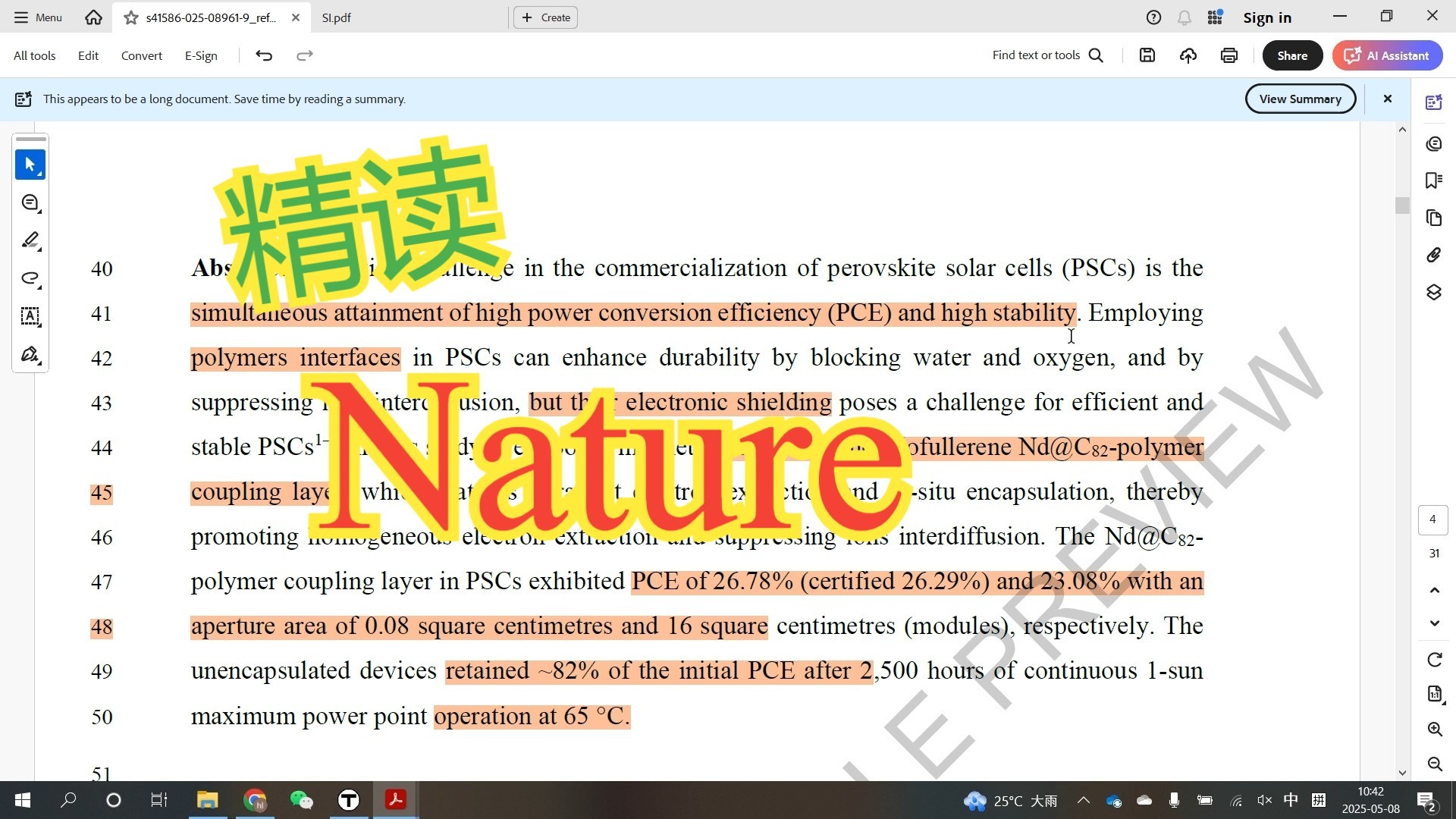
Task: Open the Adobe apps grid icon
Action: pos(1215,17)
